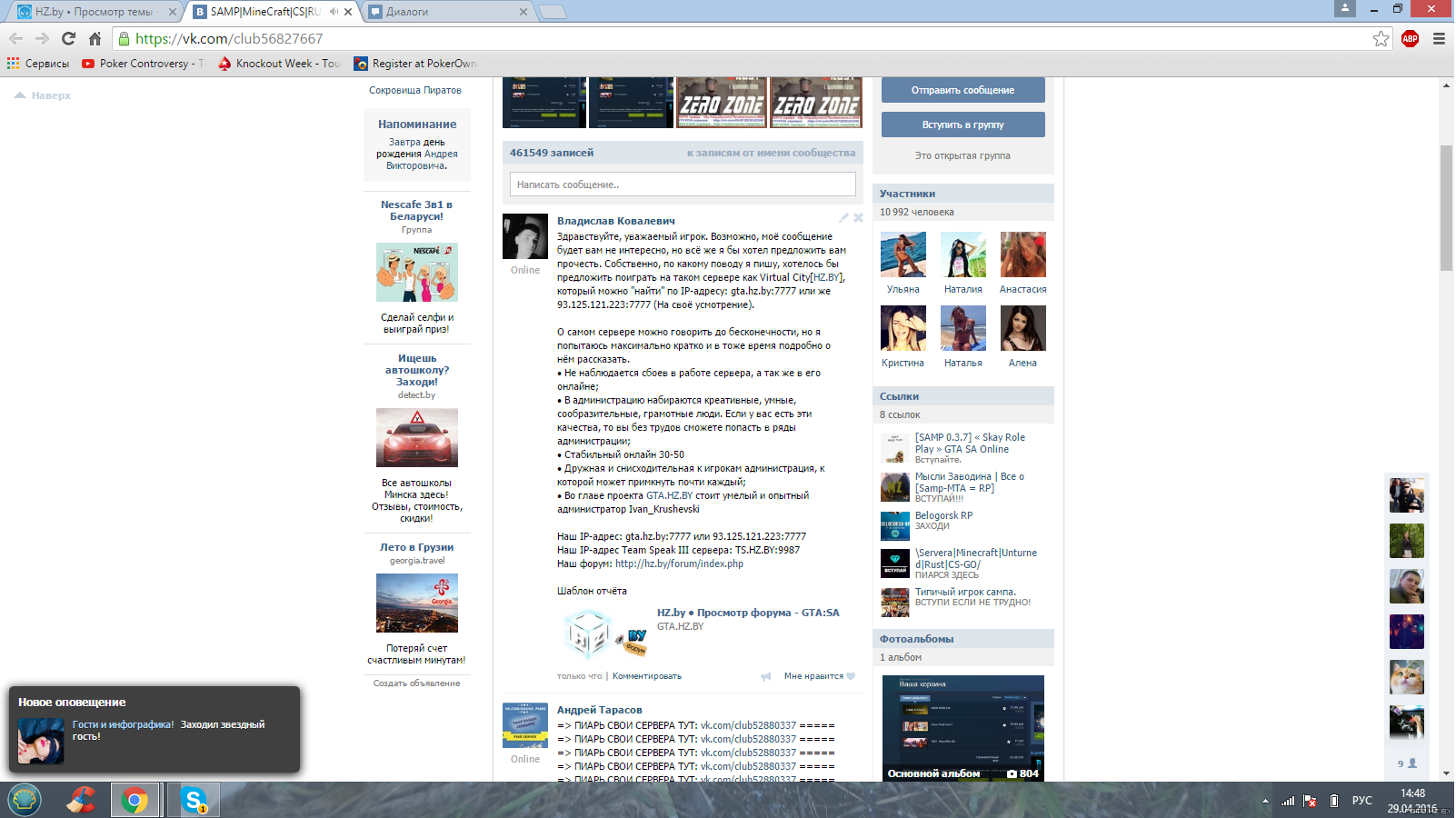Open Knockout Week bookmark

[279, 64]
